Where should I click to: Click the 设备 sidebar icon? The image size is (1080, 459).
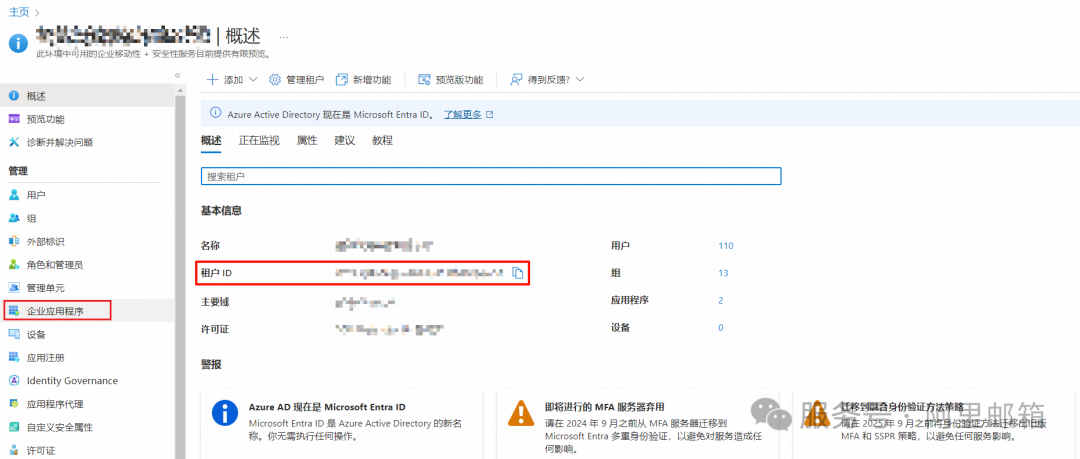(x=14, y=334)
